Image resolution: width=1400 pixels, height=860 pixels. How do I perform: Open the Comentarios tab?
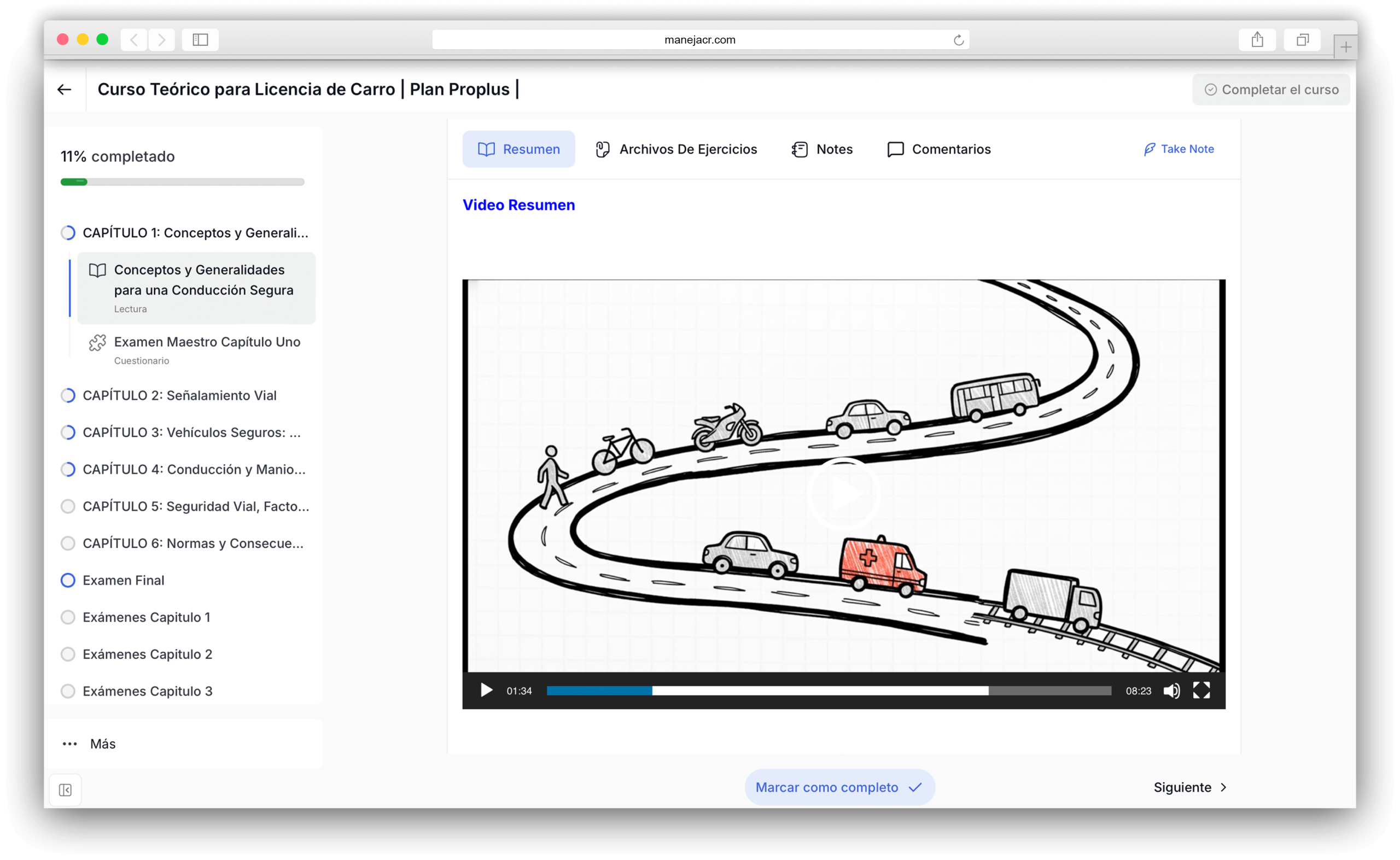[938, 149]
